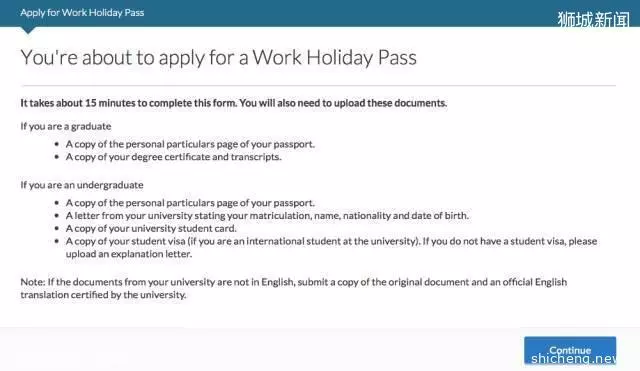Click the page heading about Work Holiday Pass
Image resolution: width=640 pixels, height=371 pixels.
tap(218, 57)
